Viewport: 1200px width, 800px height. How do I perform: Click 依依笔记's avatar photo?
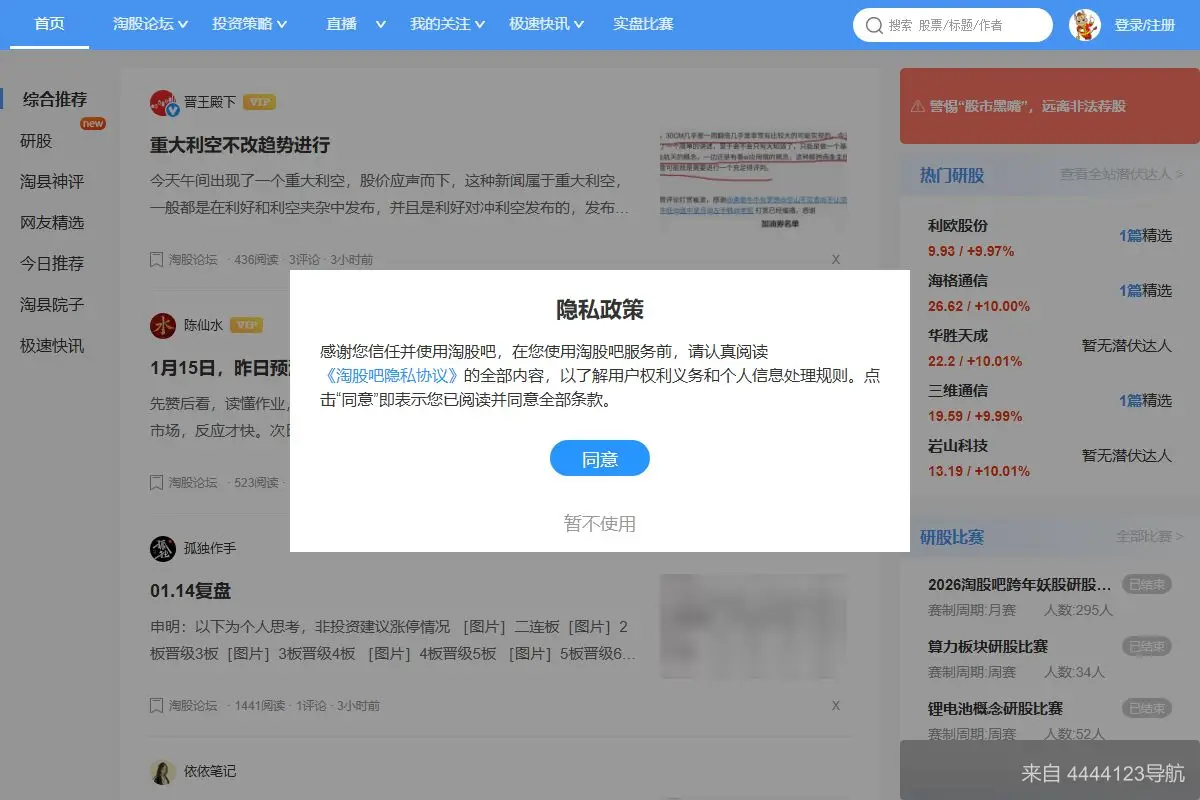[x=163, y=771]
